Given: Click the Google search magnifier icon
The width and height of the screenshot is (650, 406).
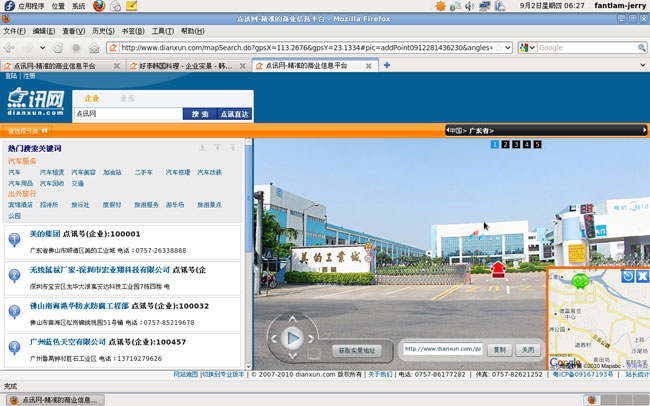Looking at the screenshot, I should [x=641, y=48].
